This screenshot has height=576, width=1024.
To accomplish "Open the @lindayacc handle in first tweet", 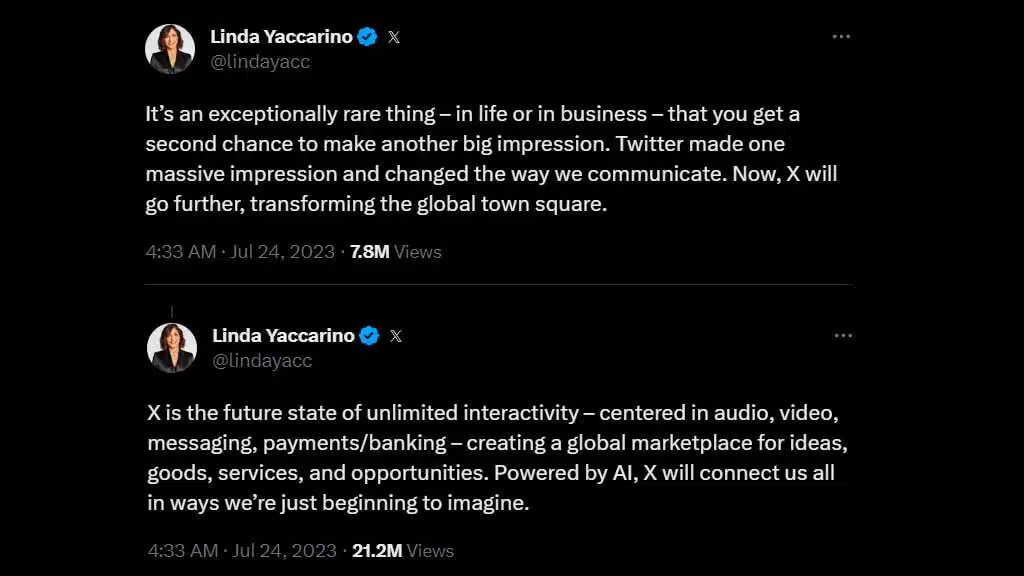I will [x=260, y=62].
